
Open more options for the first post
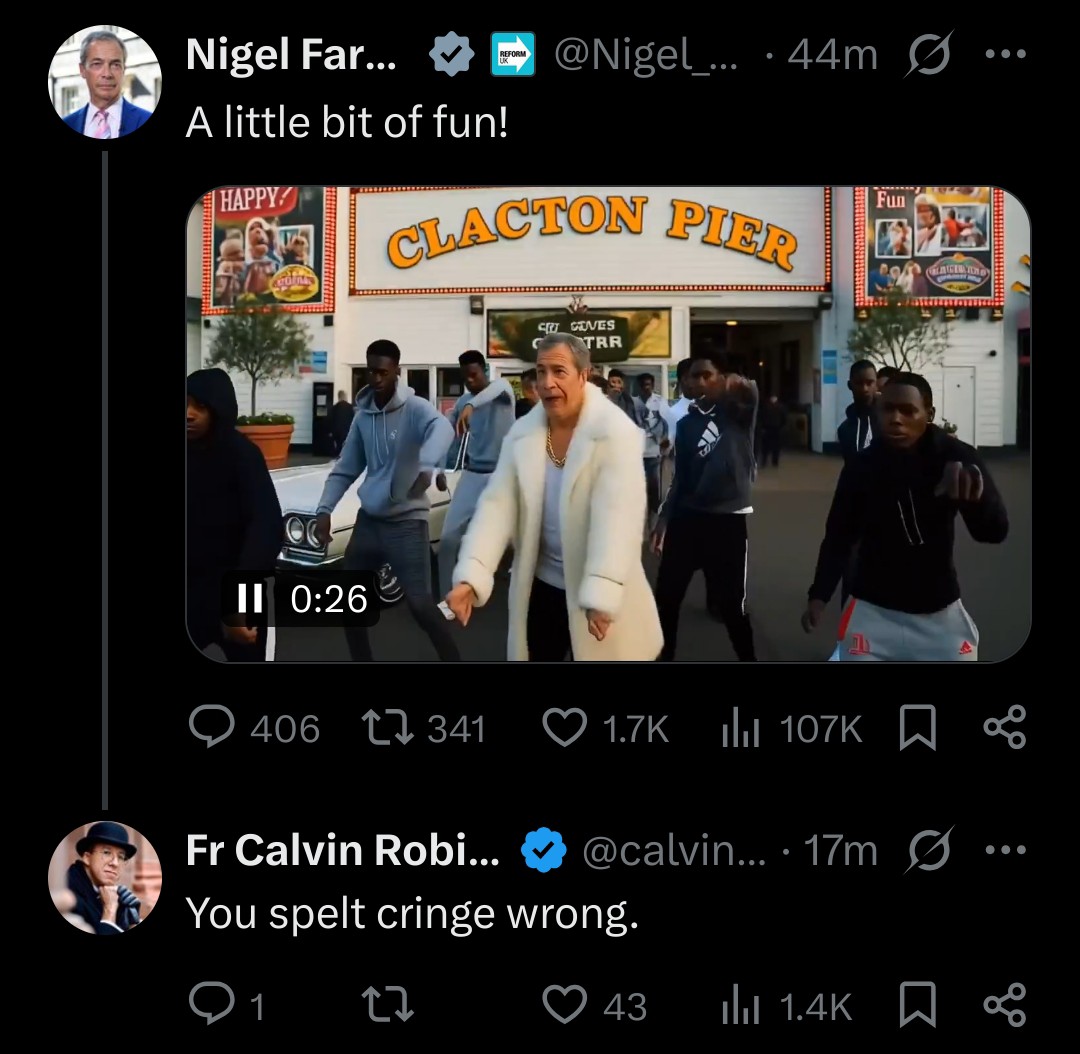point(1004,57)
